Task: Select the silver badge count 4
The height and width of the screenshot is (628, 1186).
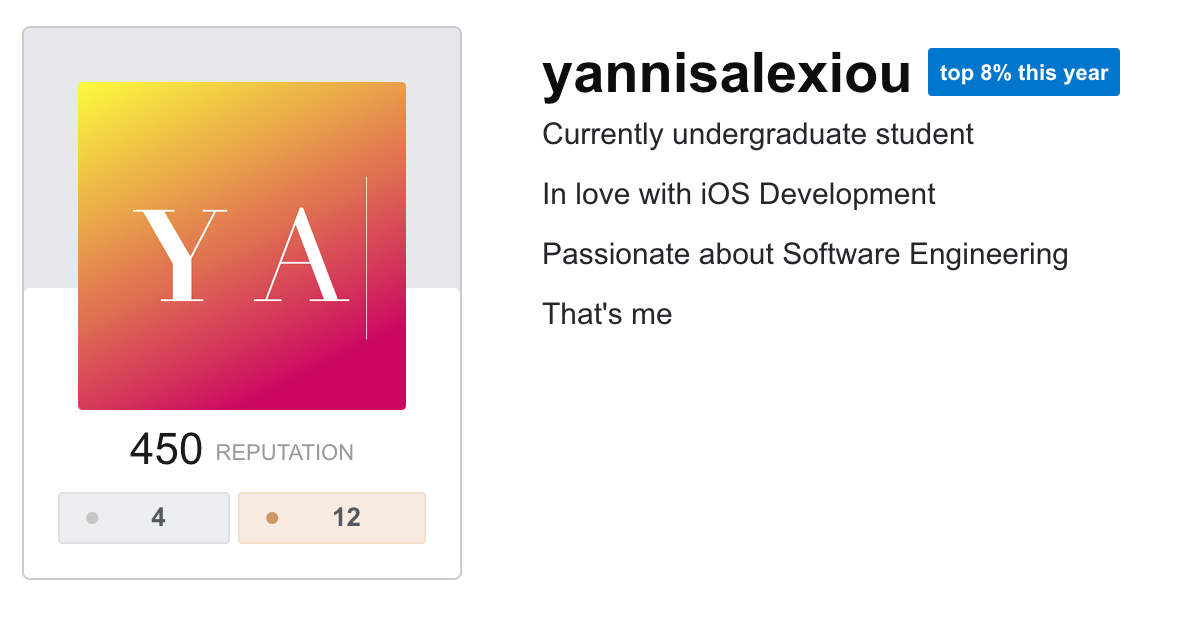Action: tap(158, 518)
